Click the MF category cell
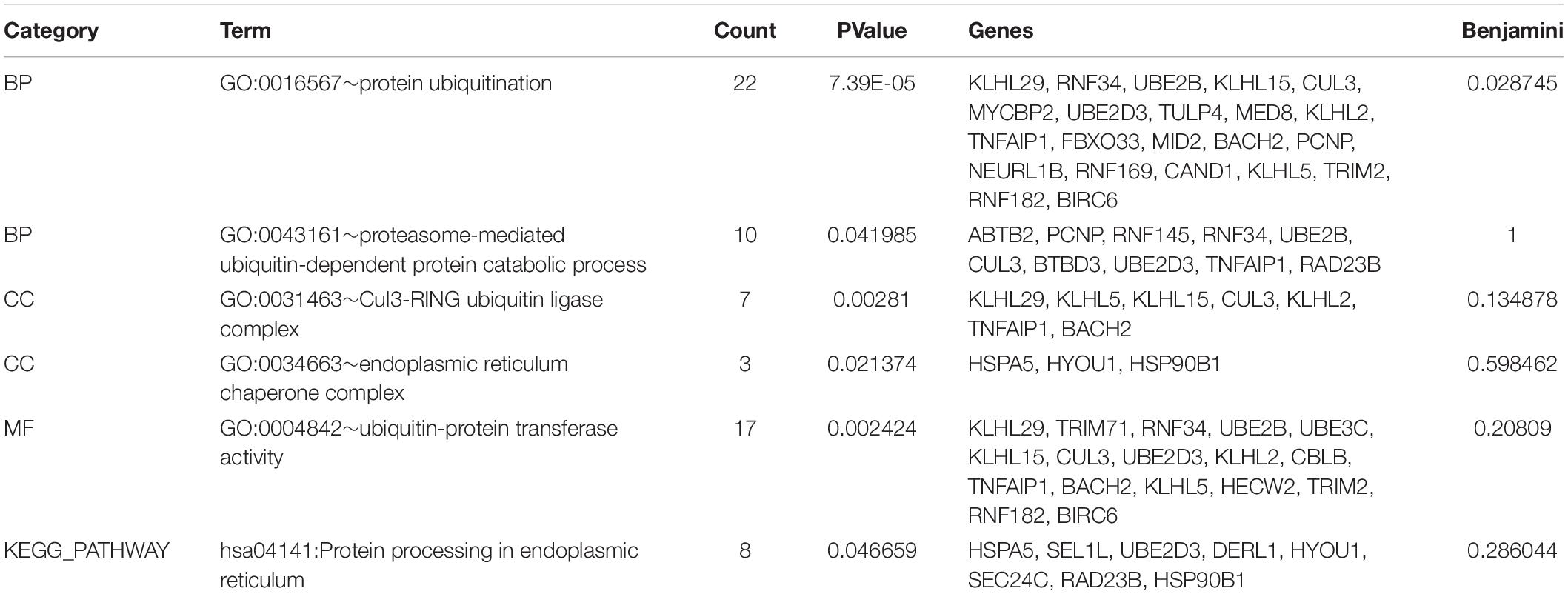The height and width of the screenshot is (594, 1568). [x=19, y=428]
